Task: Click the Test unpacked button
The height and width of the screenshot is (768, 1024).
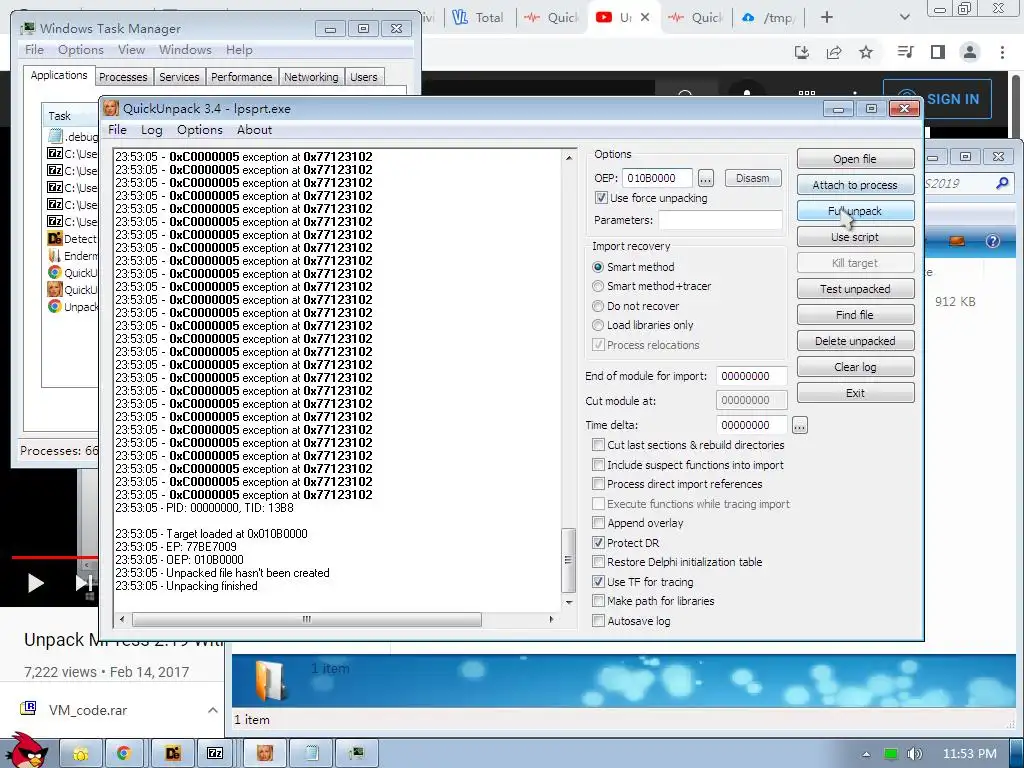Action: [x=855, y=289]
